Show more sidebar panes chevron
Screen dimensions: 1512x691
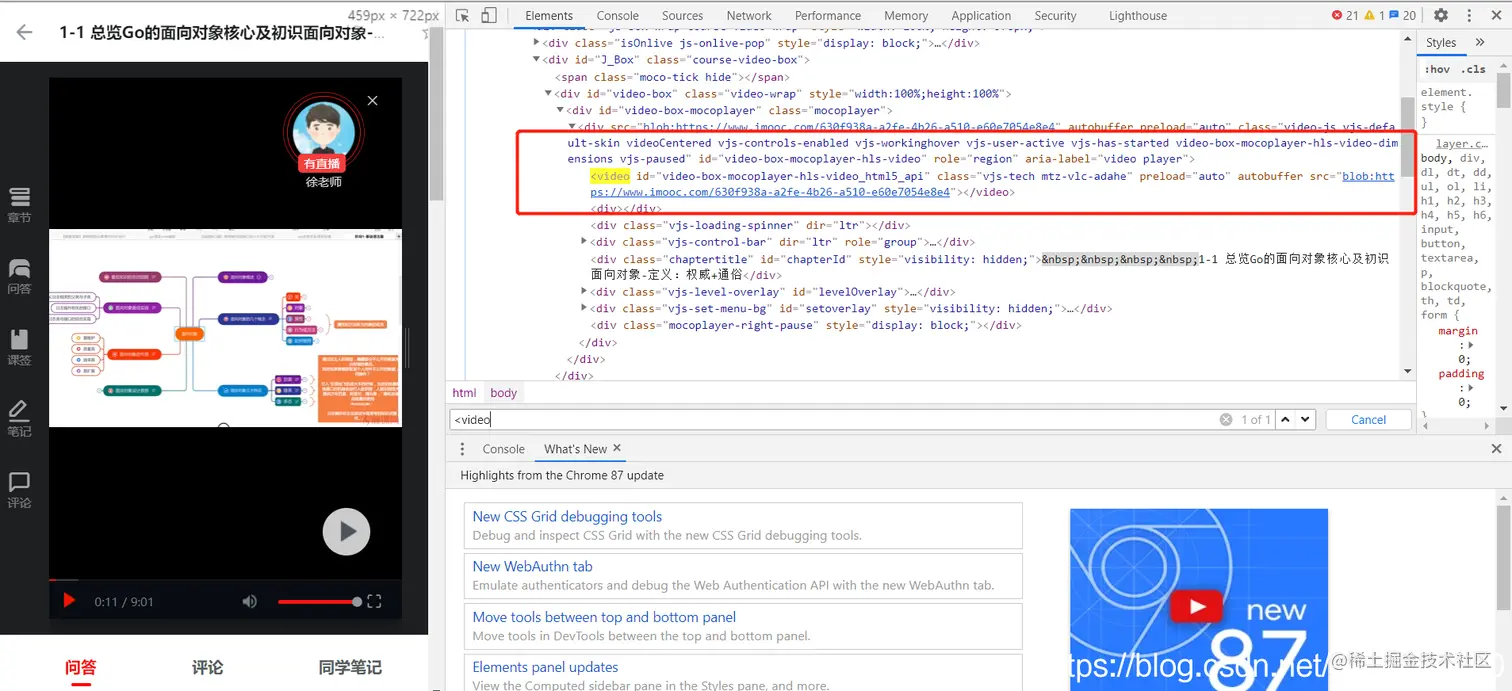1481,42
